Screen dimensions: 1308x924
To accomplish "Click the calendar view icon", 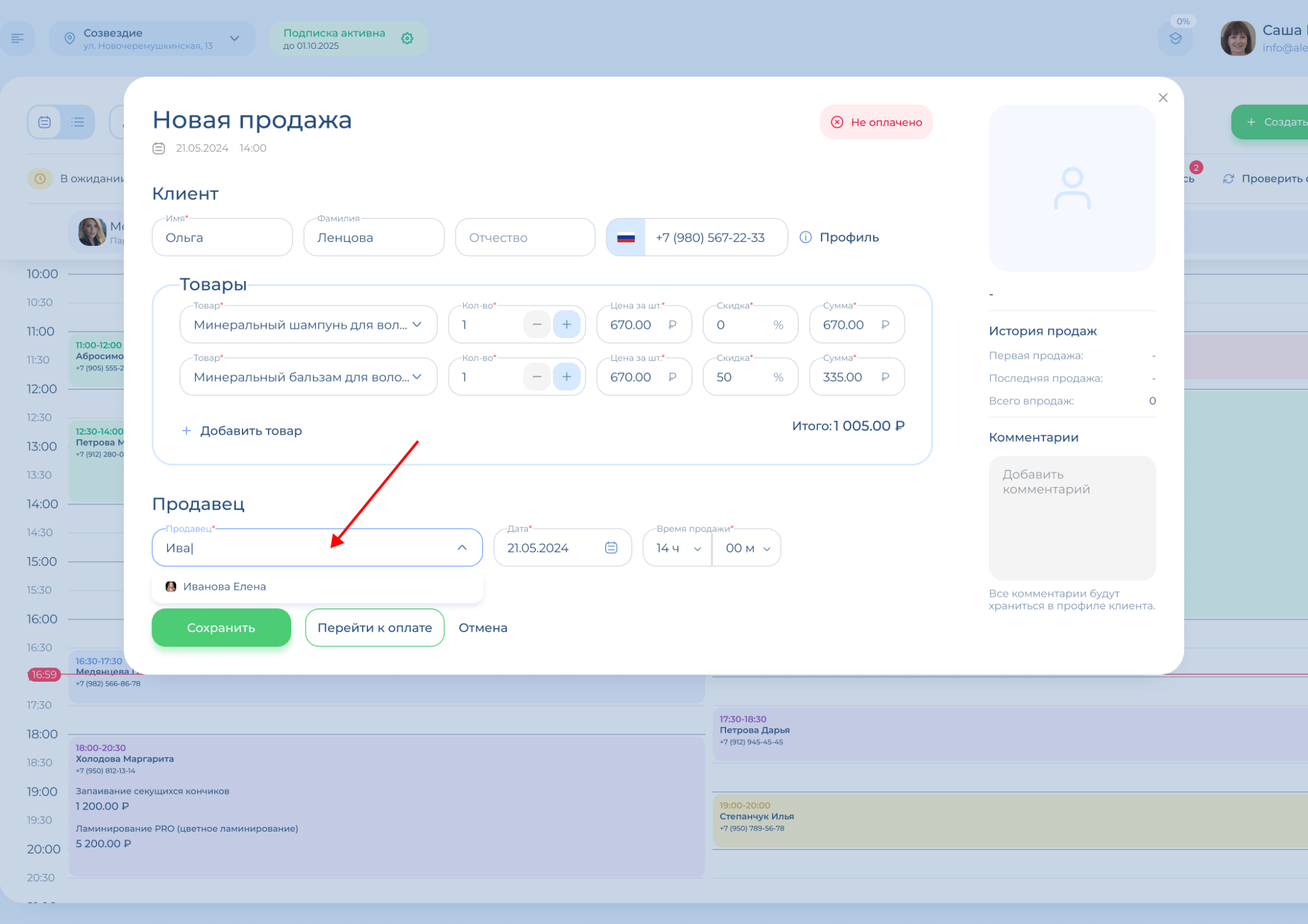I will [45, 122].
